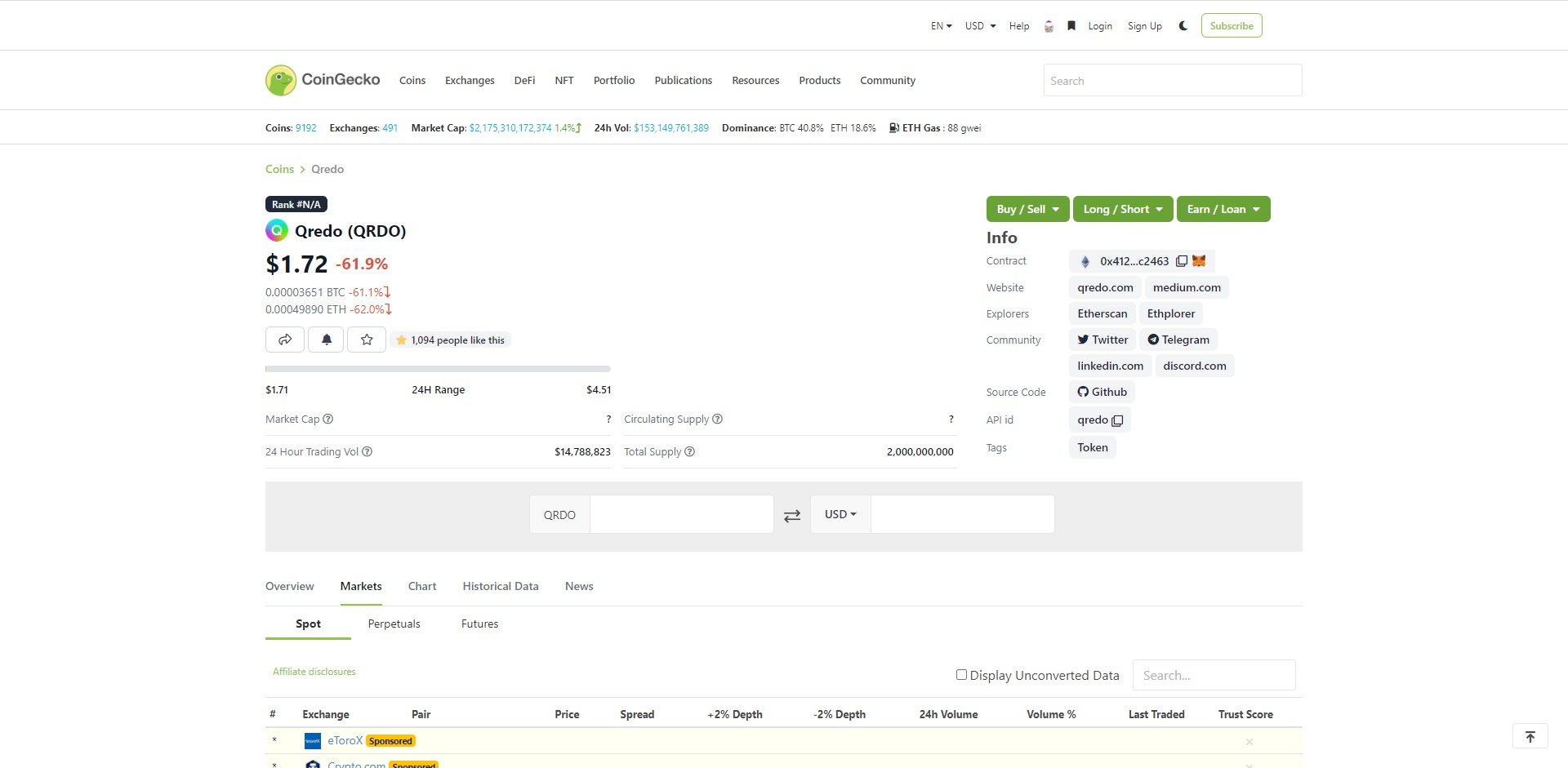Screen dimensions: 1568x768
Task: Toggle dark mode moon icon
Action: tap(1183, 26)
